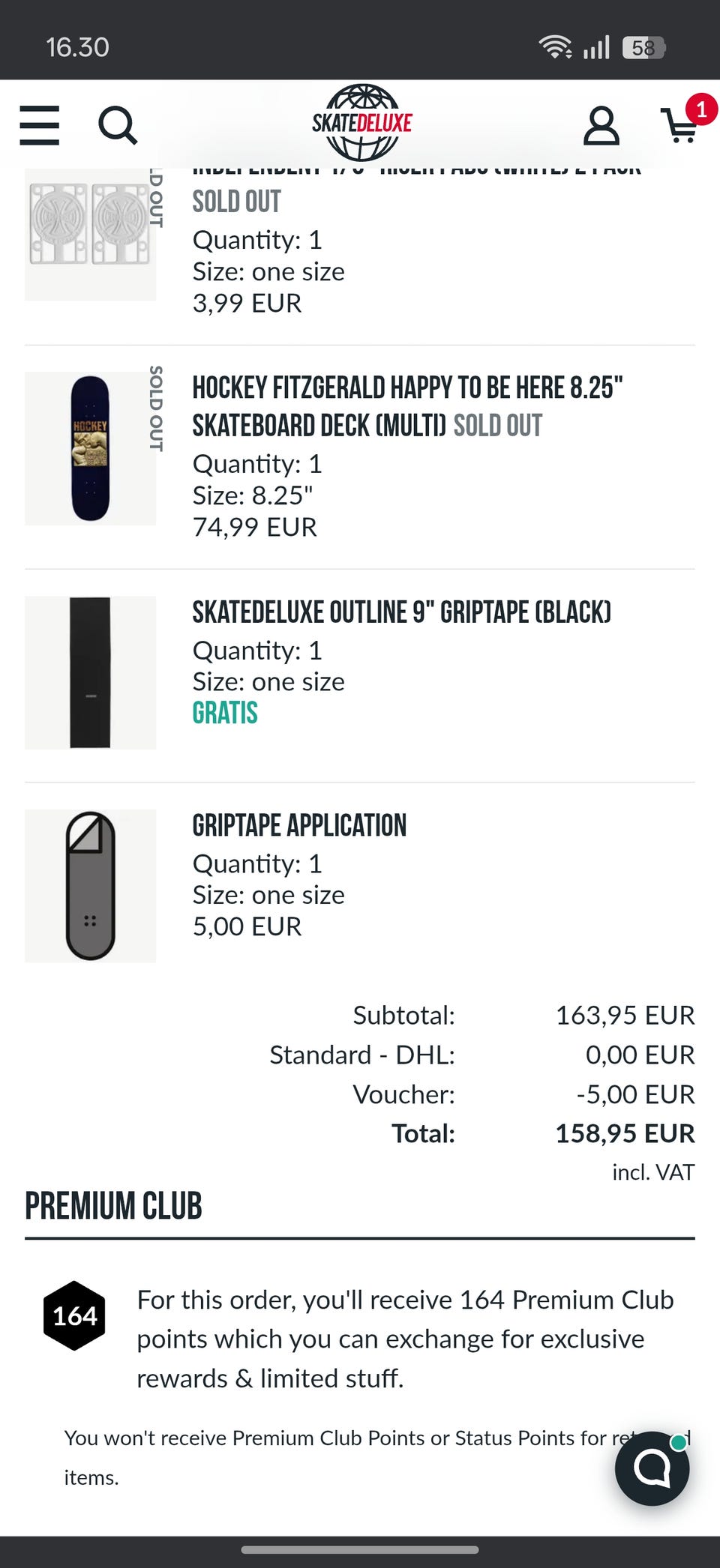The image size is (720, 1568).
Task: Open the live chat bubble
Action: [652, 1468]
